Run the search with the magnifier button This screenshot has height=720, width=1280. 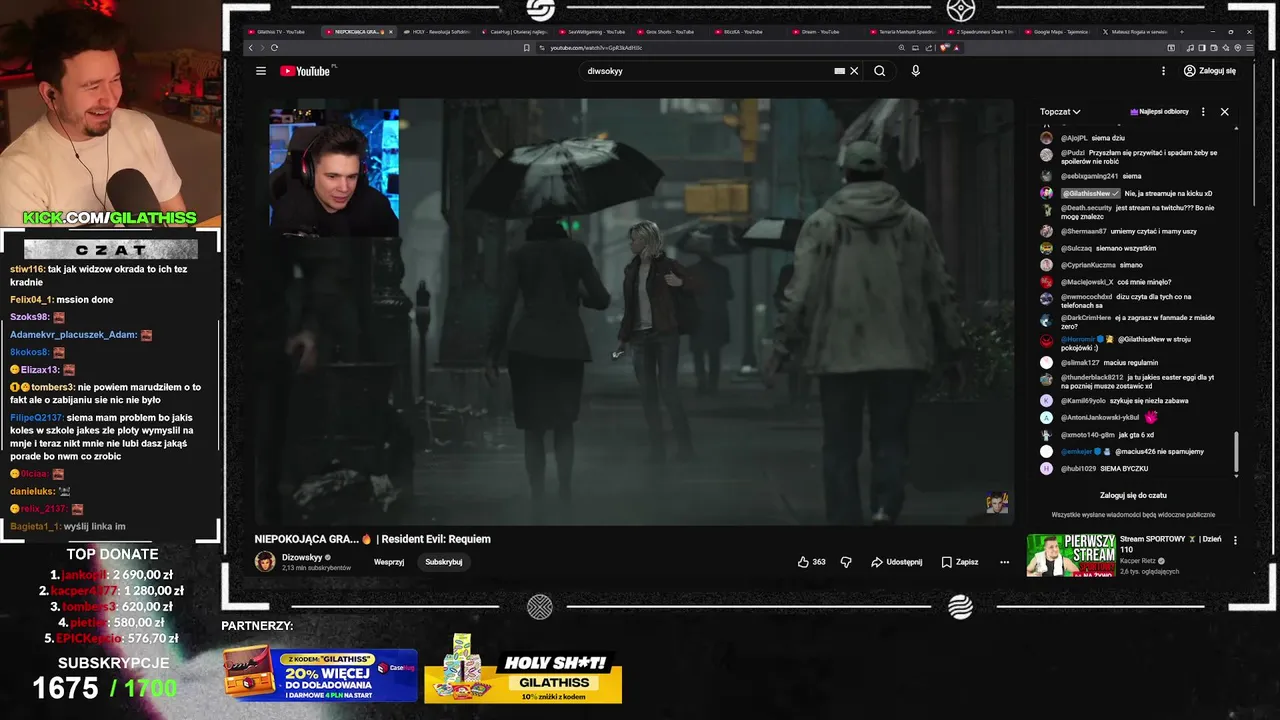coord(880,71)
